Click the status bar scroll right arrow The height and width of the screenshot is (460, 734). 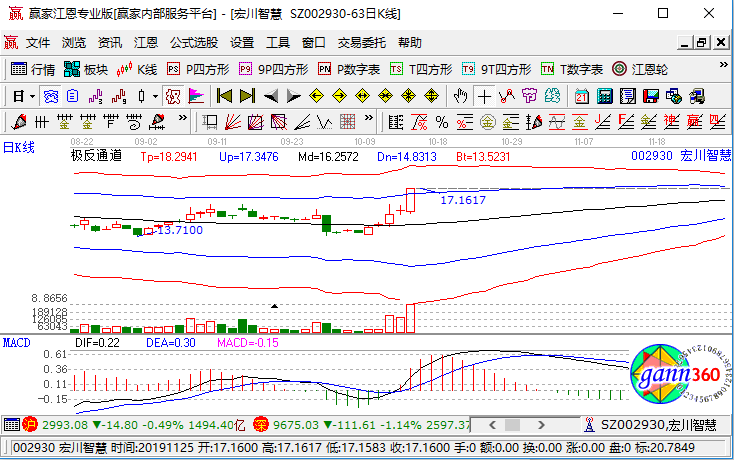(x=541, y=425)
